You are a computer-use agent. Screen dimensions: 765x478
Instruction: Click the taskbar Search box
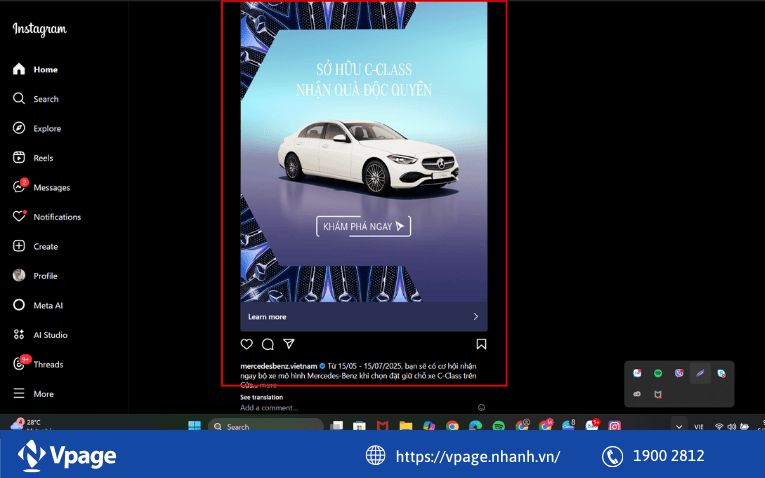tap(266, 425)
